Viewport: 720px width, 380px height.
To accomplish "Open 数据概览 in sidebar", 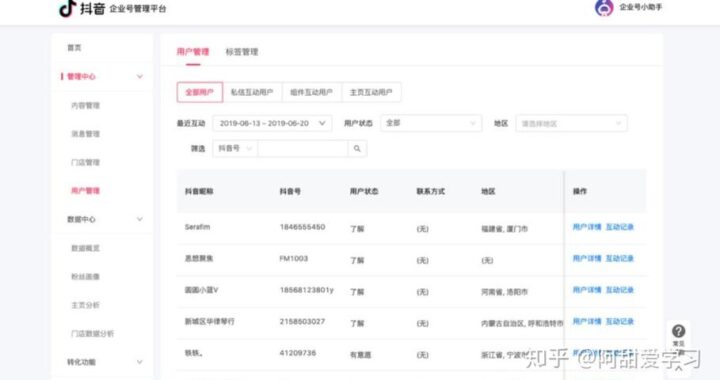I will pyautogui.click(x=85, y=248).
